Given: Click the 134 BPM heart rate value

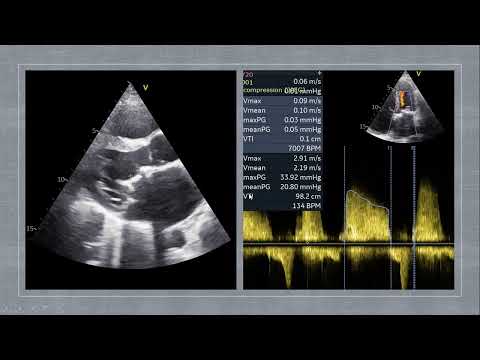Looking at the screenshot, I should (x=307, y=206).
